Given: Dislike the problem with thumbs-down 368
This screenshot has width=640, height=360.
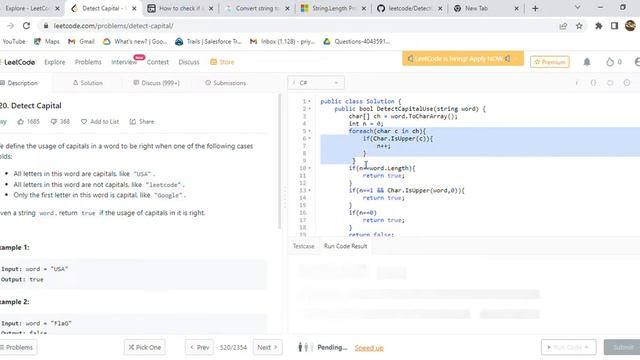Looking at the screenshot, I should [x=60, y=122].
